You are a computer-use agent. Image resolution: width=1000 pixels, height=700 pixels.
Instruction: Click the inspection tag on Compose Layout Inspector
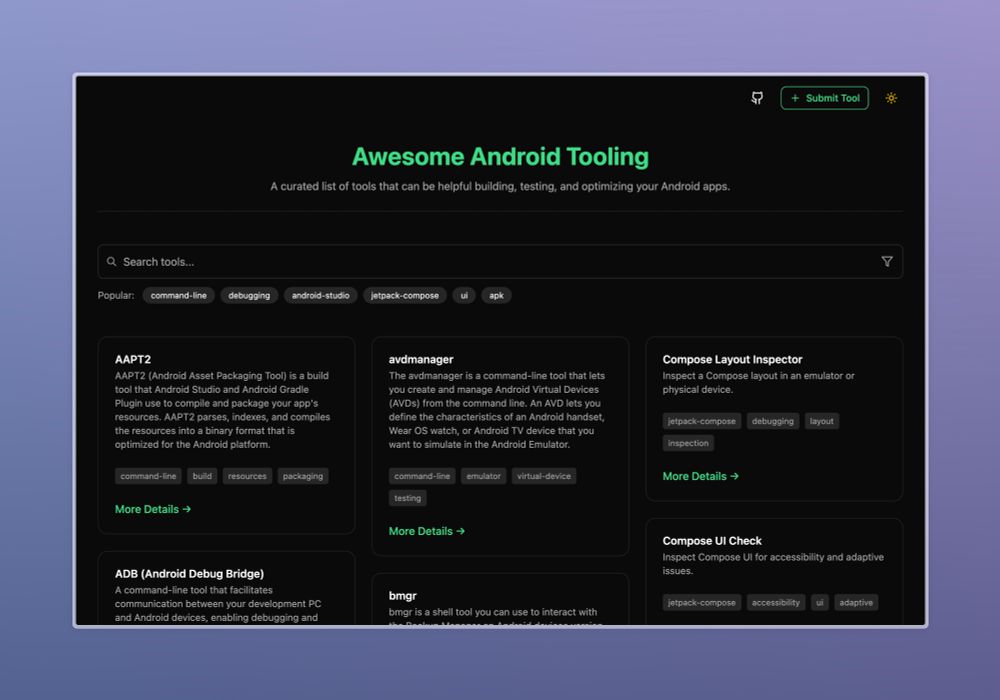pyautogui.click(x=688, y=443)
